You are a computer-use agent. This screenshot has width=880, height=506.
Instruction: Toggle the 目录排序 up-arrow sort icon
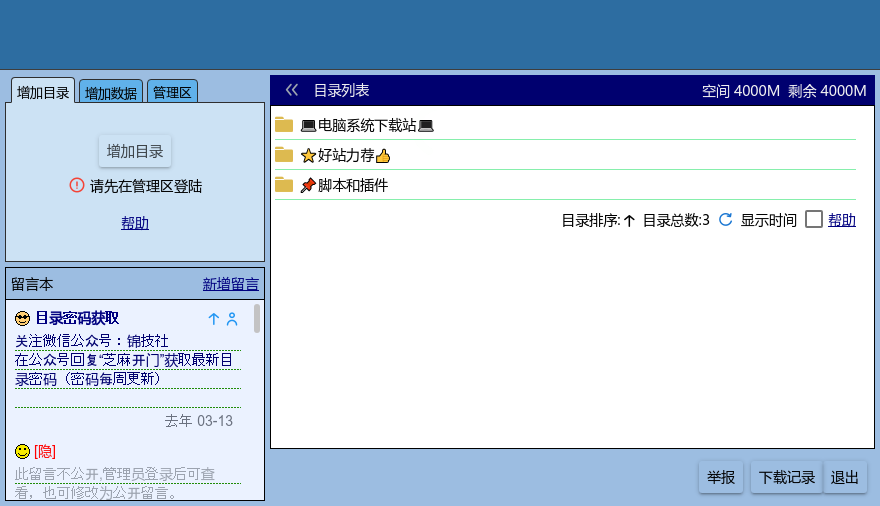pyautogui.click(x=629, y=220)
